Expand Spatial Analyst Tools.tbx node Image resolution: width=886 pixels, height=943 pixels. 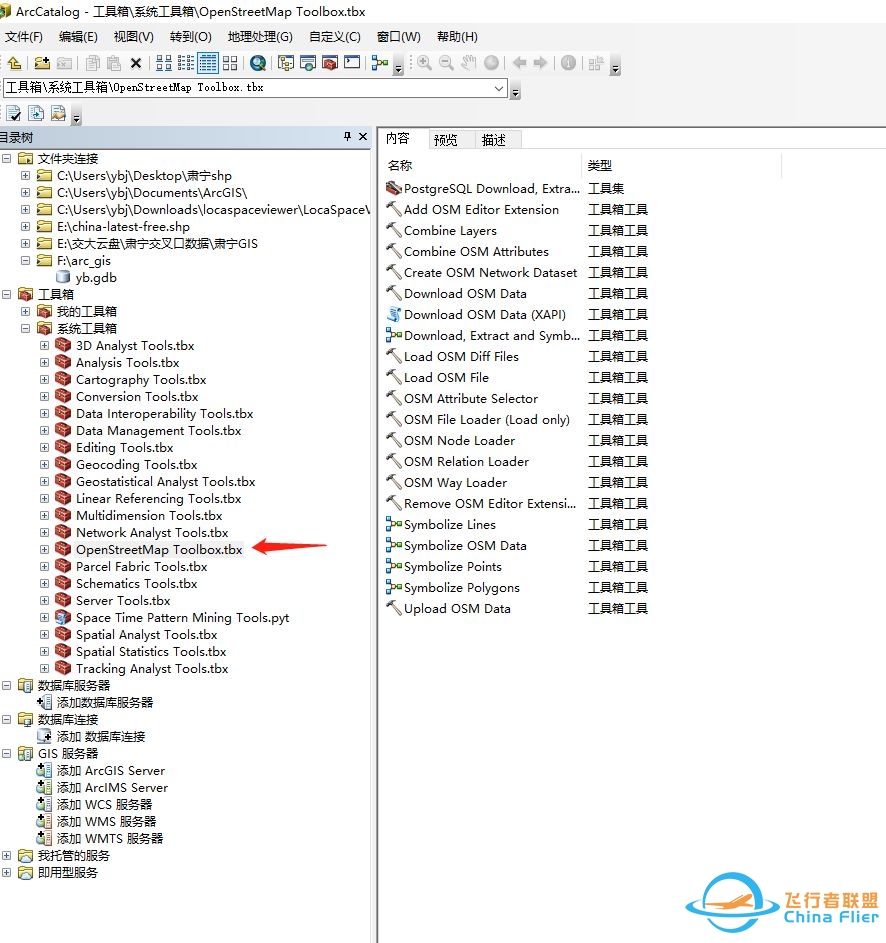click(x=45, y=634)
